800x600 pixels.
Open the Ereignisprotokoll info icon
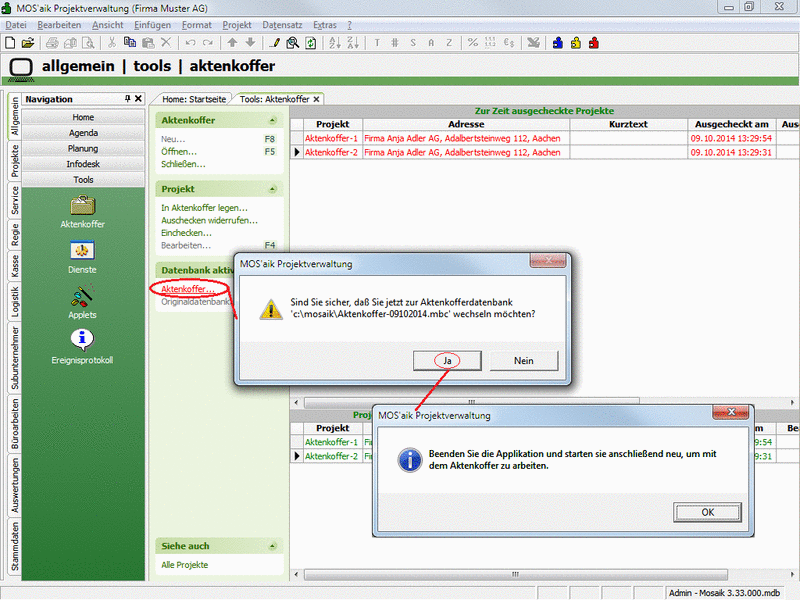pyautogui.click(x=82, y=340)
